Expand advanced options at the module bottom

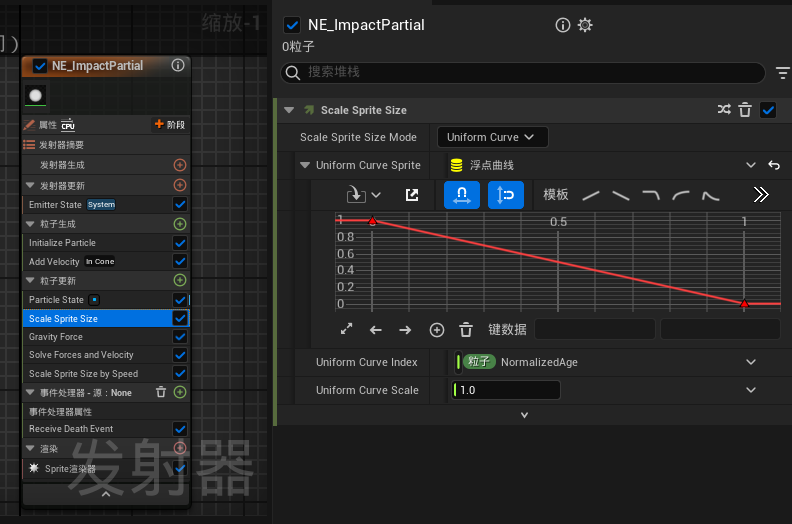coord(524,415)
